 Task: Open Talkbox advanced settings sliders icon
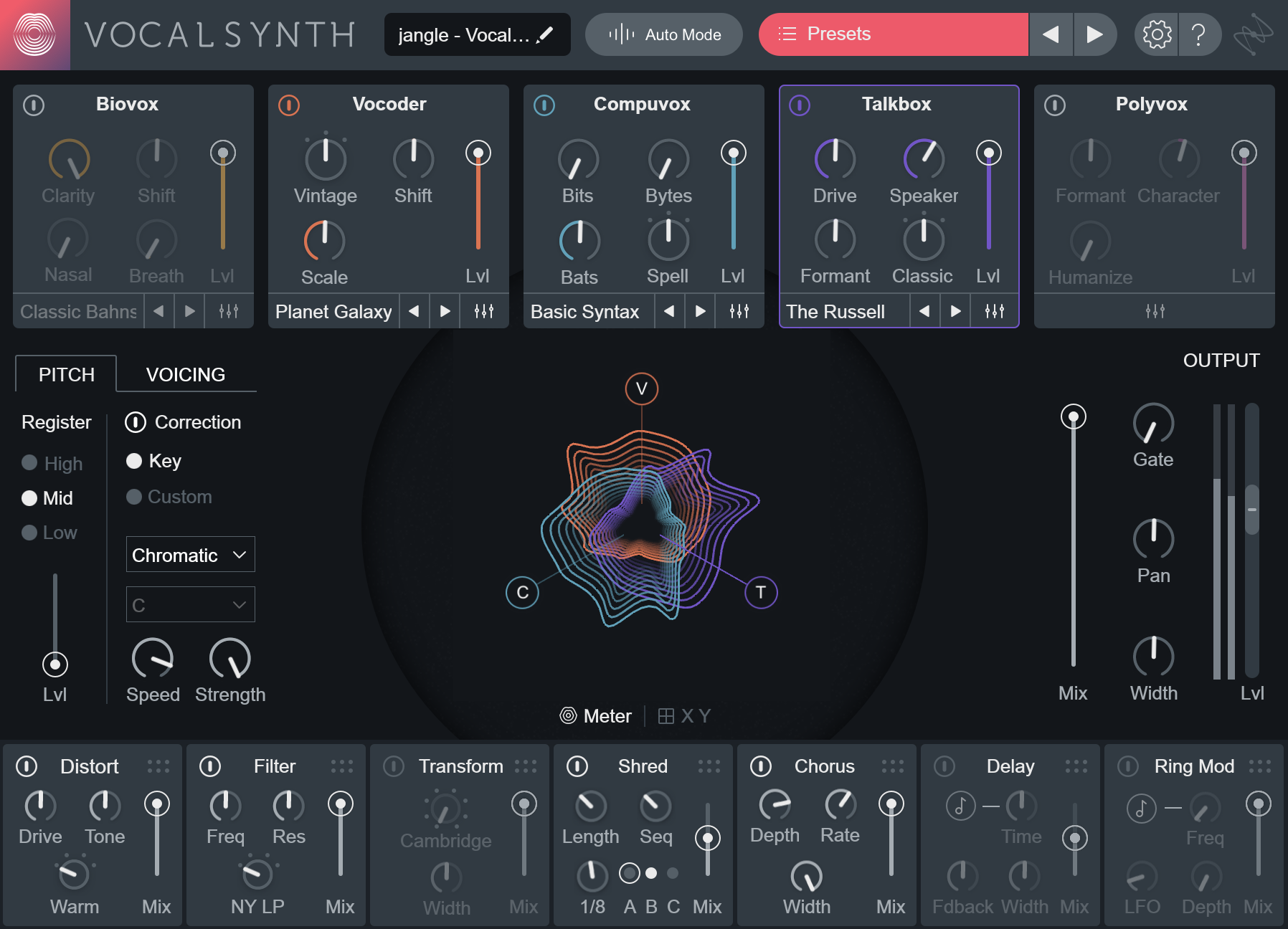point(995,311)
